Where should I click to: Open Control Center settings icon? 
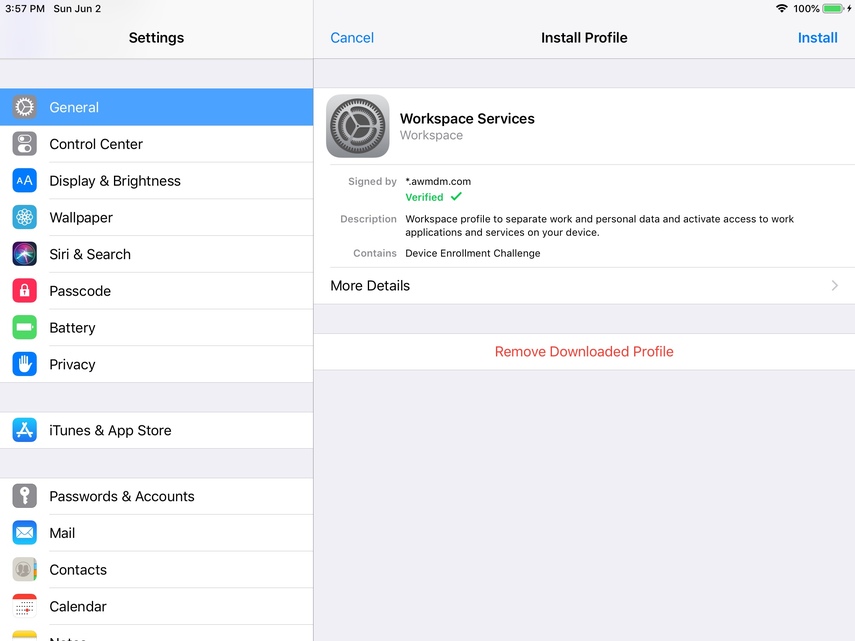pos(25,144)
